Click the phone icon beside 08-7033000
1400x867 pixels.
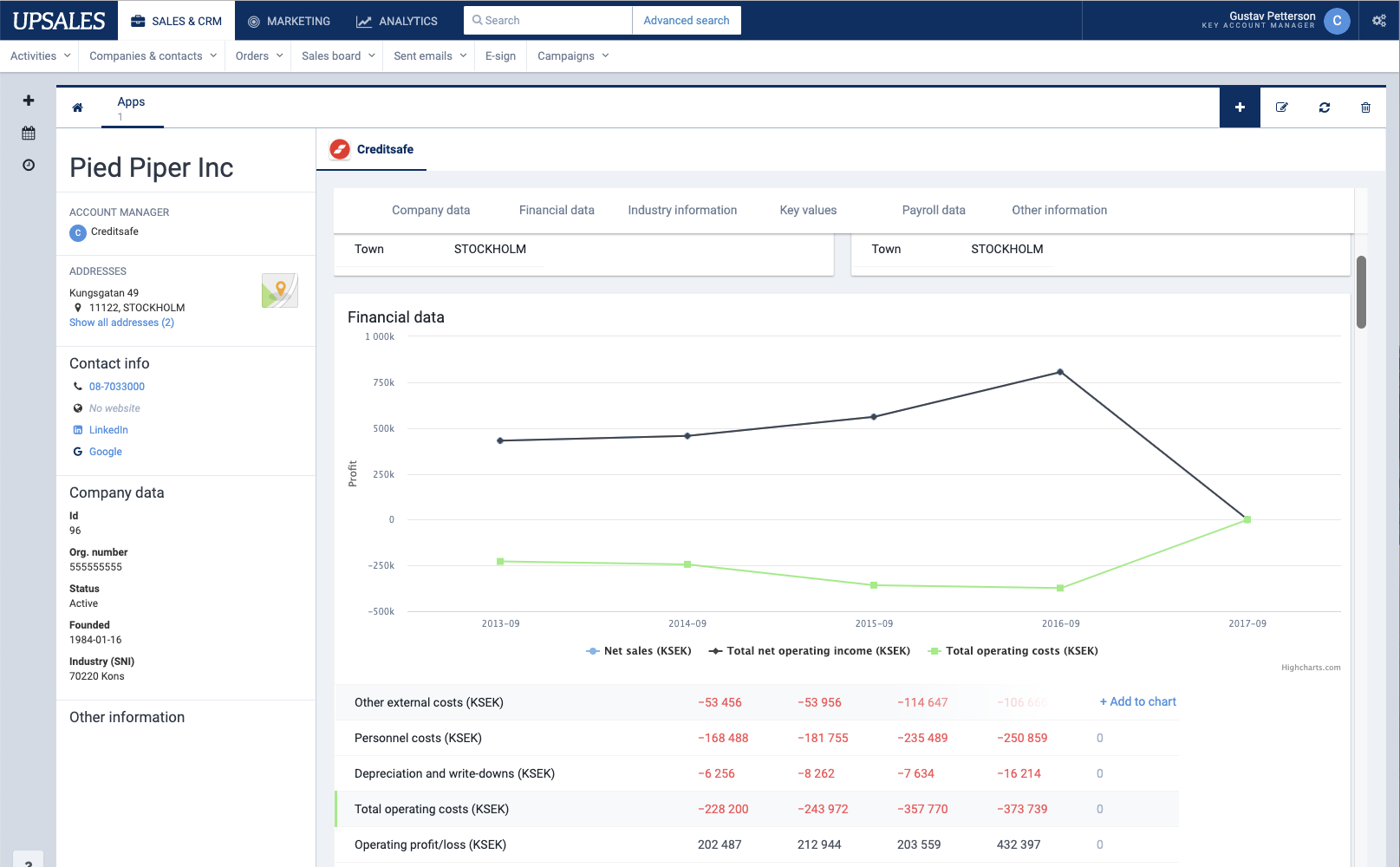pyautogui.click(x=78, y=387)
